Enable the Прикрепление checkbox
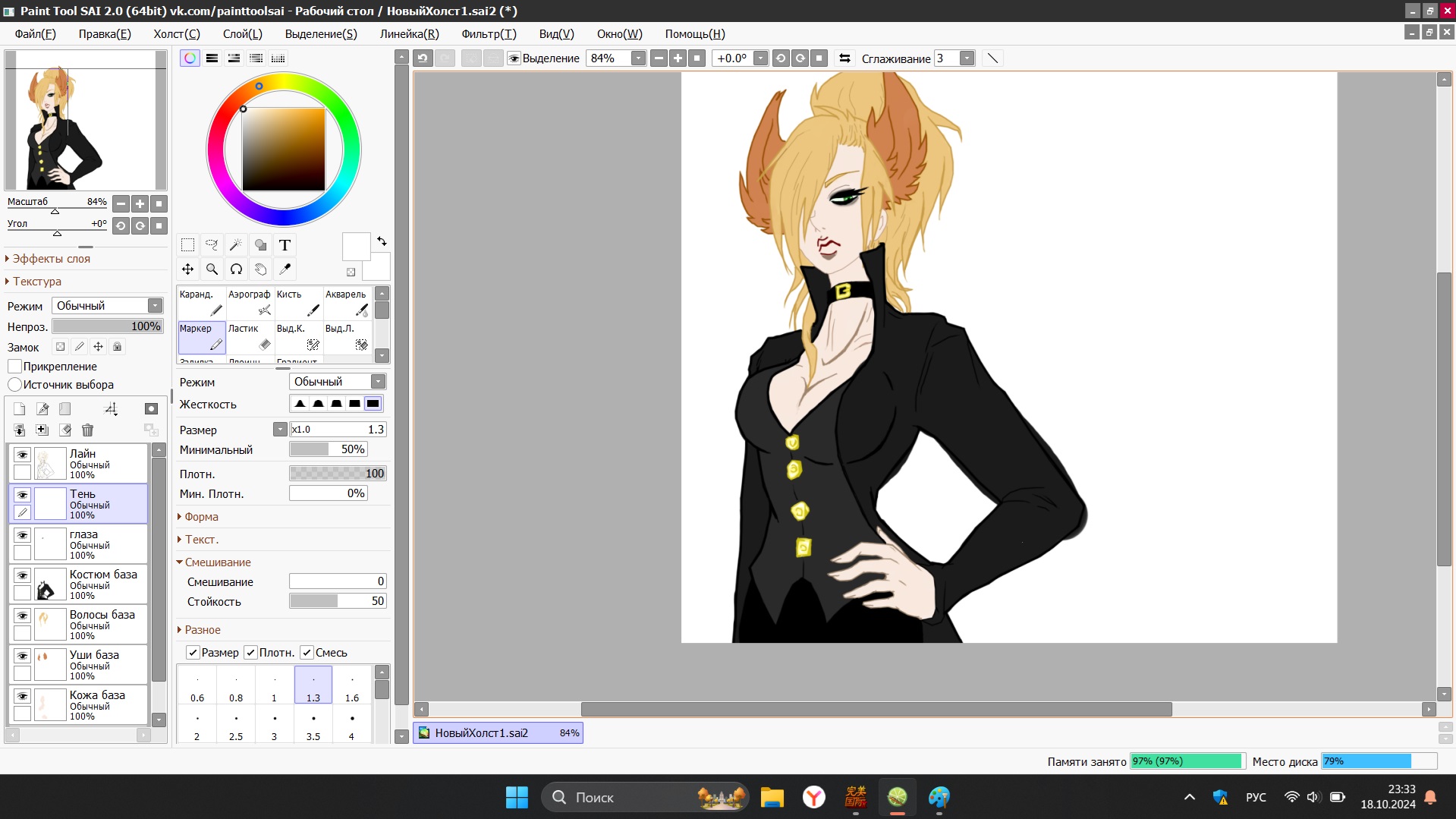This screenshot has height=819, width=1456. click(15, 367)
